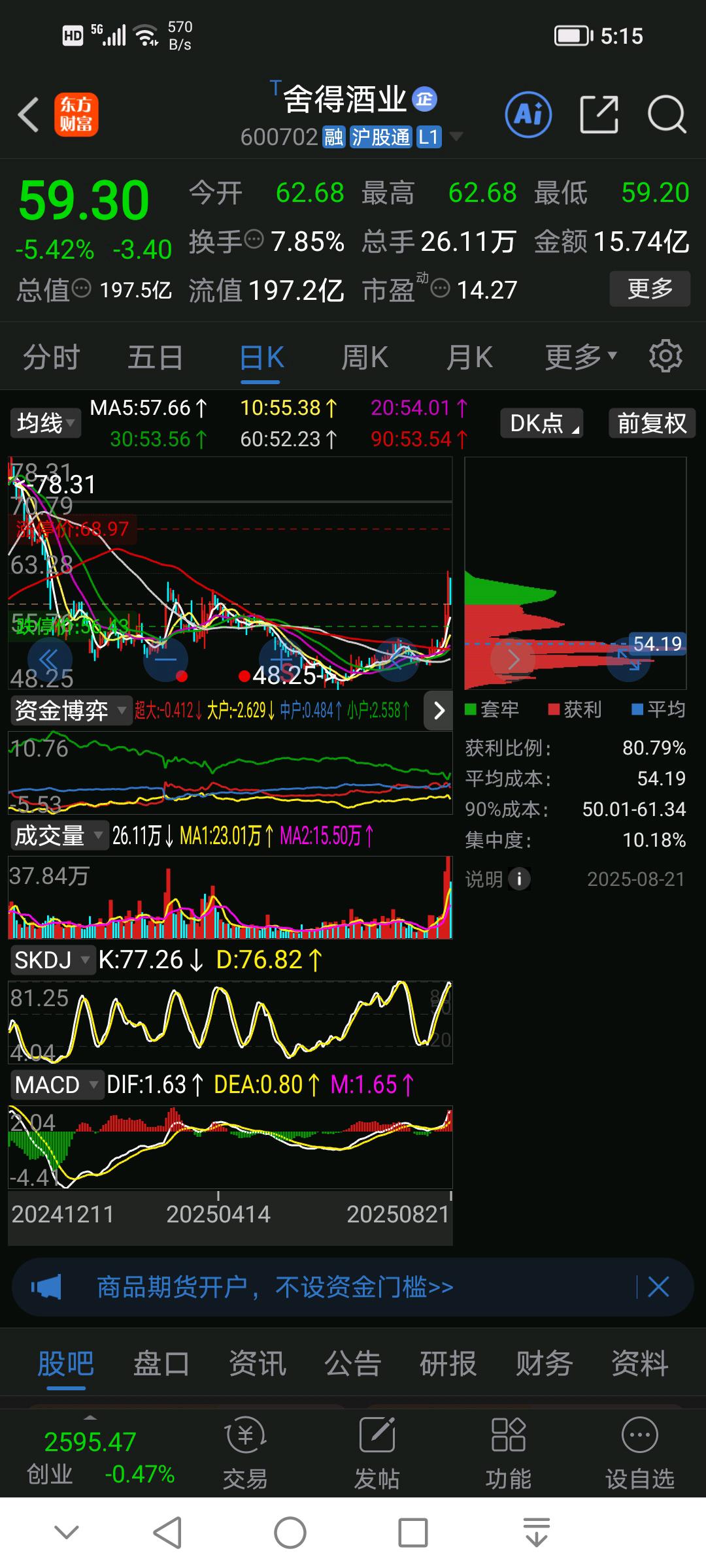The height and width of the screenshot is (1568, 706).
Task: Tap the zoom out minus chart control
Action: (165, 660)
